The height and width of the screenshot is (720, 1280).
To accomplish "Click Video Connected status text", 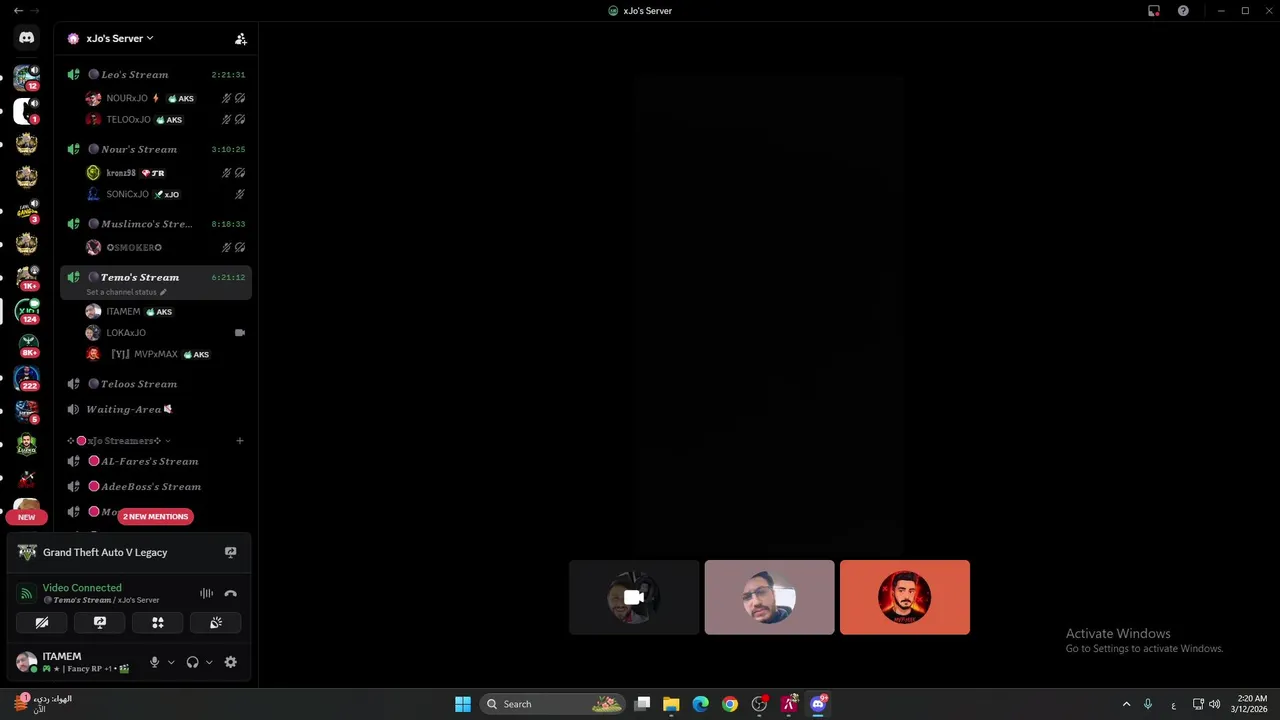I will [x=82, y=588].
